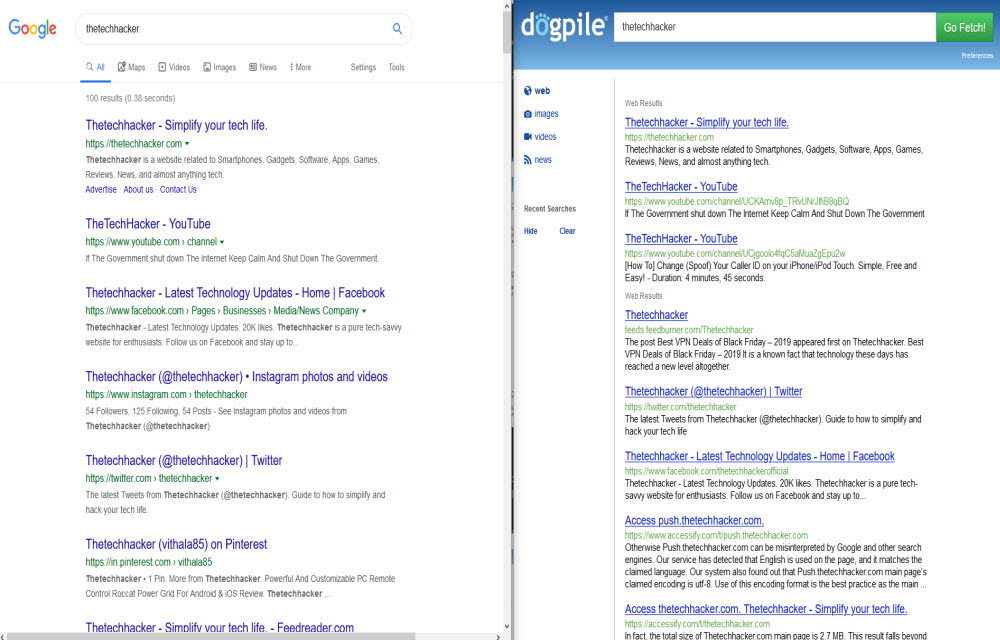This screenshot has height=640, width=1000.
Task: Open Thetechhacker (vithala85) on Pinterest result
Action: (176, 544)
